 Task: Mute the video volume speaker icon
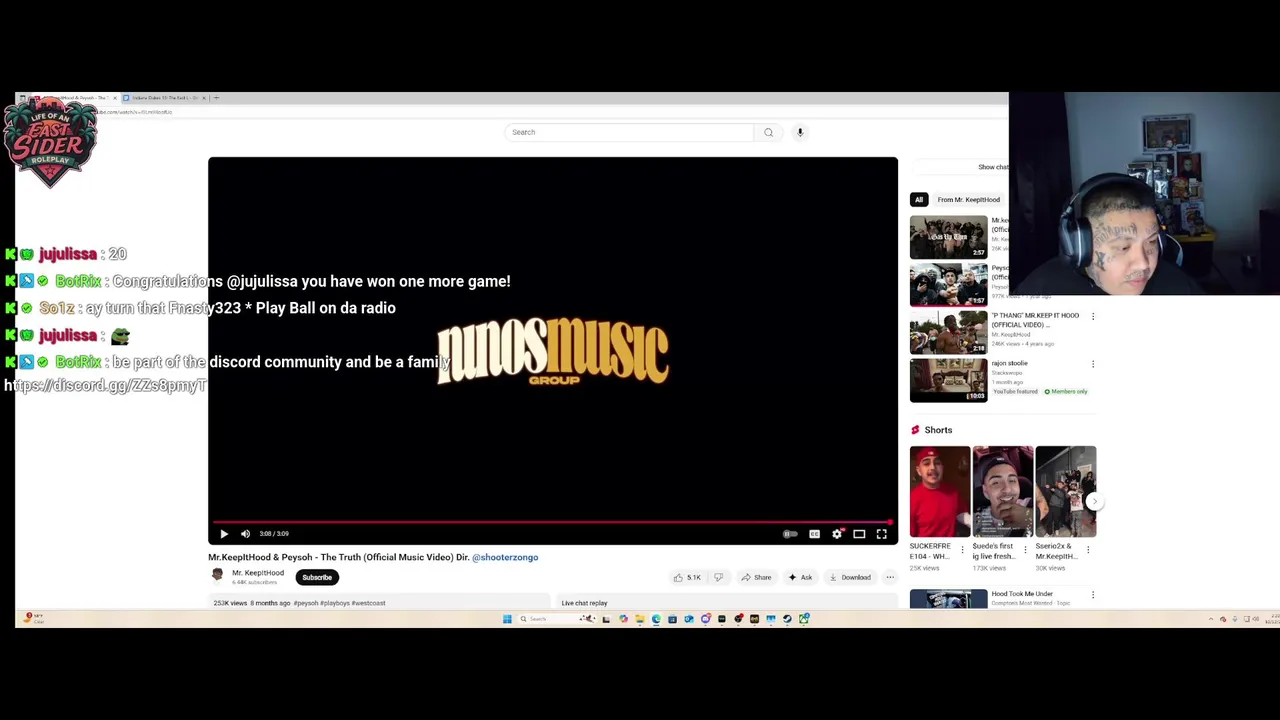click(x=246, y=534)
